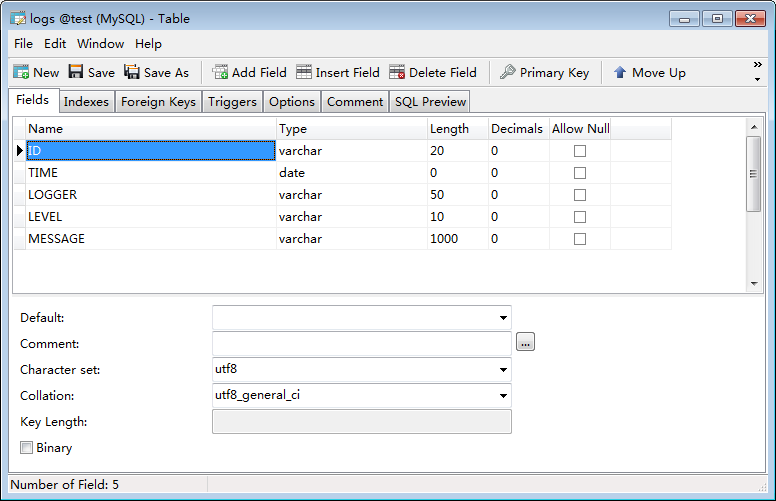Open the Character set dropdown
This screenshot has height=501, width=776.
(x=503, y=370)
